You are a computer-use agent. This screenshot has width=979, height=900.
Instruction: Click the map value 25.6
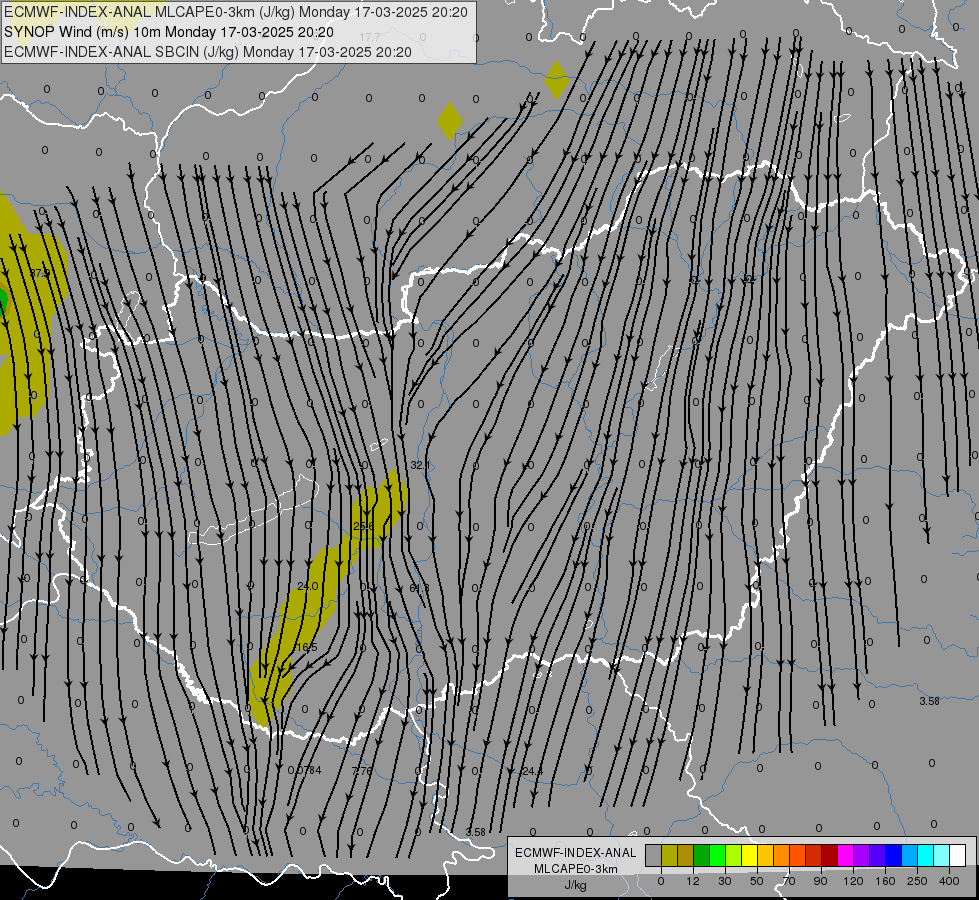click(x=363, y=526)
